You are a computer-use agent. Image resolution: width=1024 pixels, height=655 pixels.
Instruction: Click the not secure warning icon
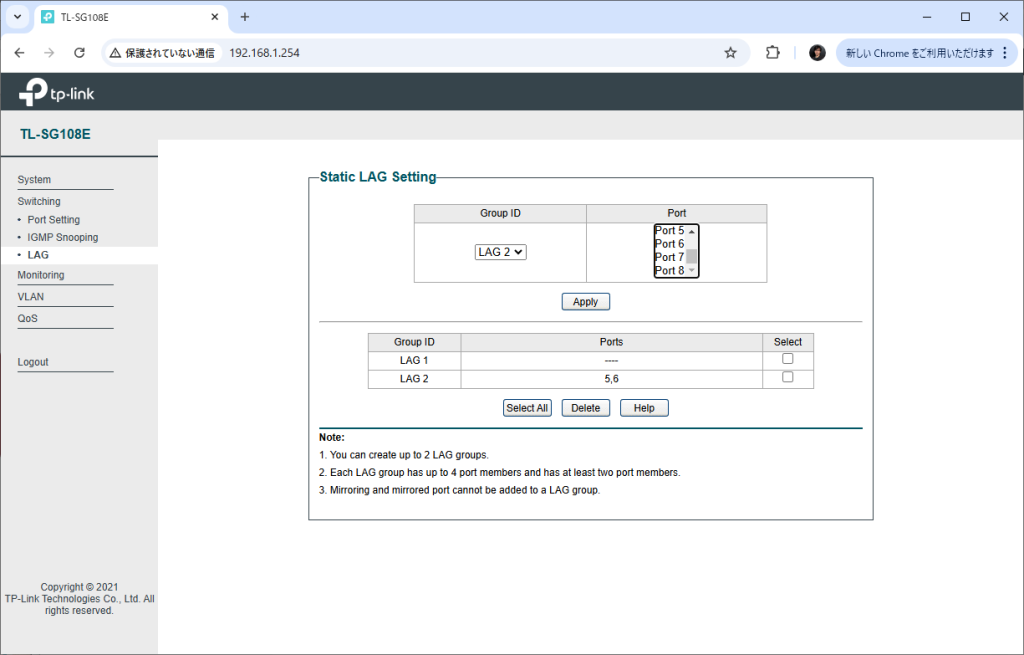pos(116,53)
